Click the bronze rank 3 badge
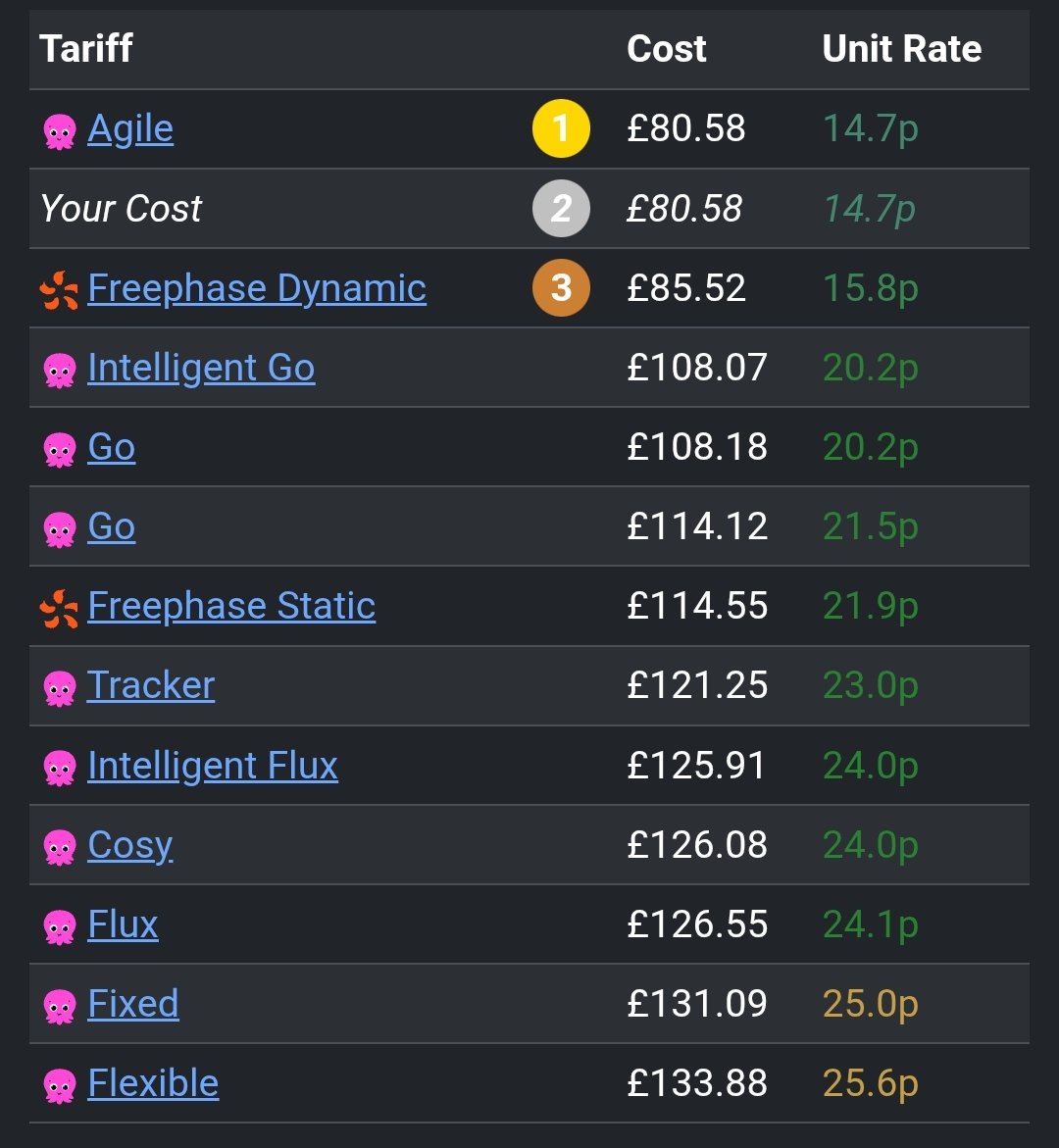The height and width of the screenshot is (1148, 1059). point(561,288)
